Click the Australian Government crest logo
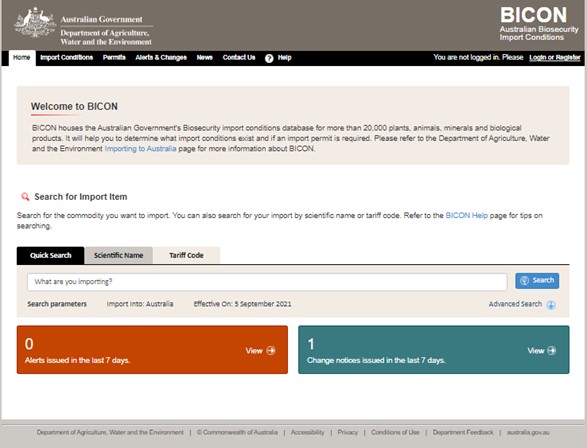587x448 pixels. 35,22
